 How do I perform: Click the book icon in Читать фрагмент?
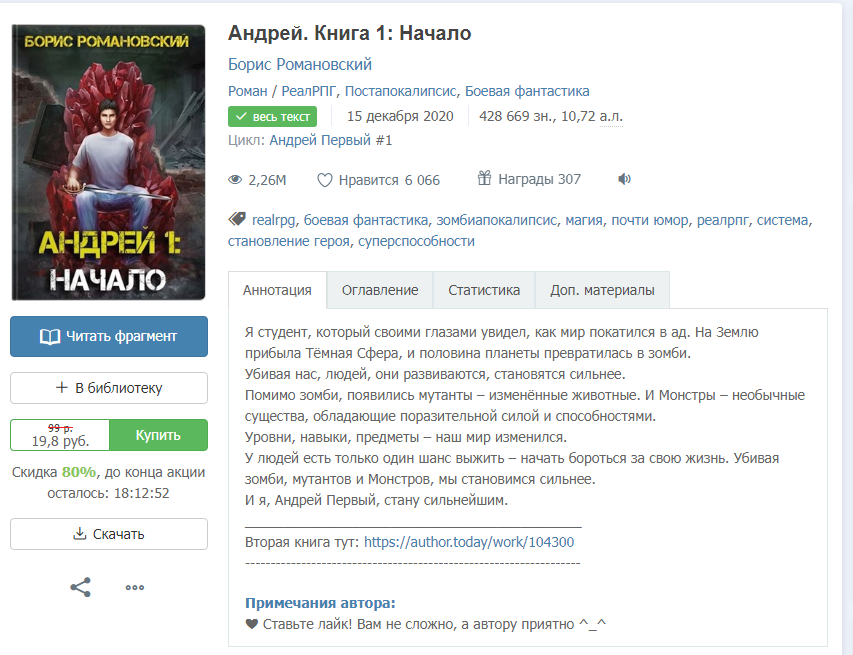pyautogui.click(x=50, y=337)
